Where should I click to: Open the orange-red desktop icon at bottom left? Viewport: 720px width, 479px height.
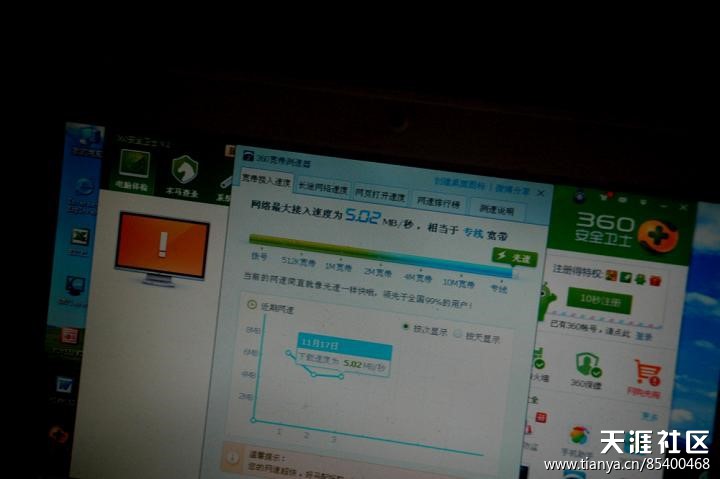[58, 434]
